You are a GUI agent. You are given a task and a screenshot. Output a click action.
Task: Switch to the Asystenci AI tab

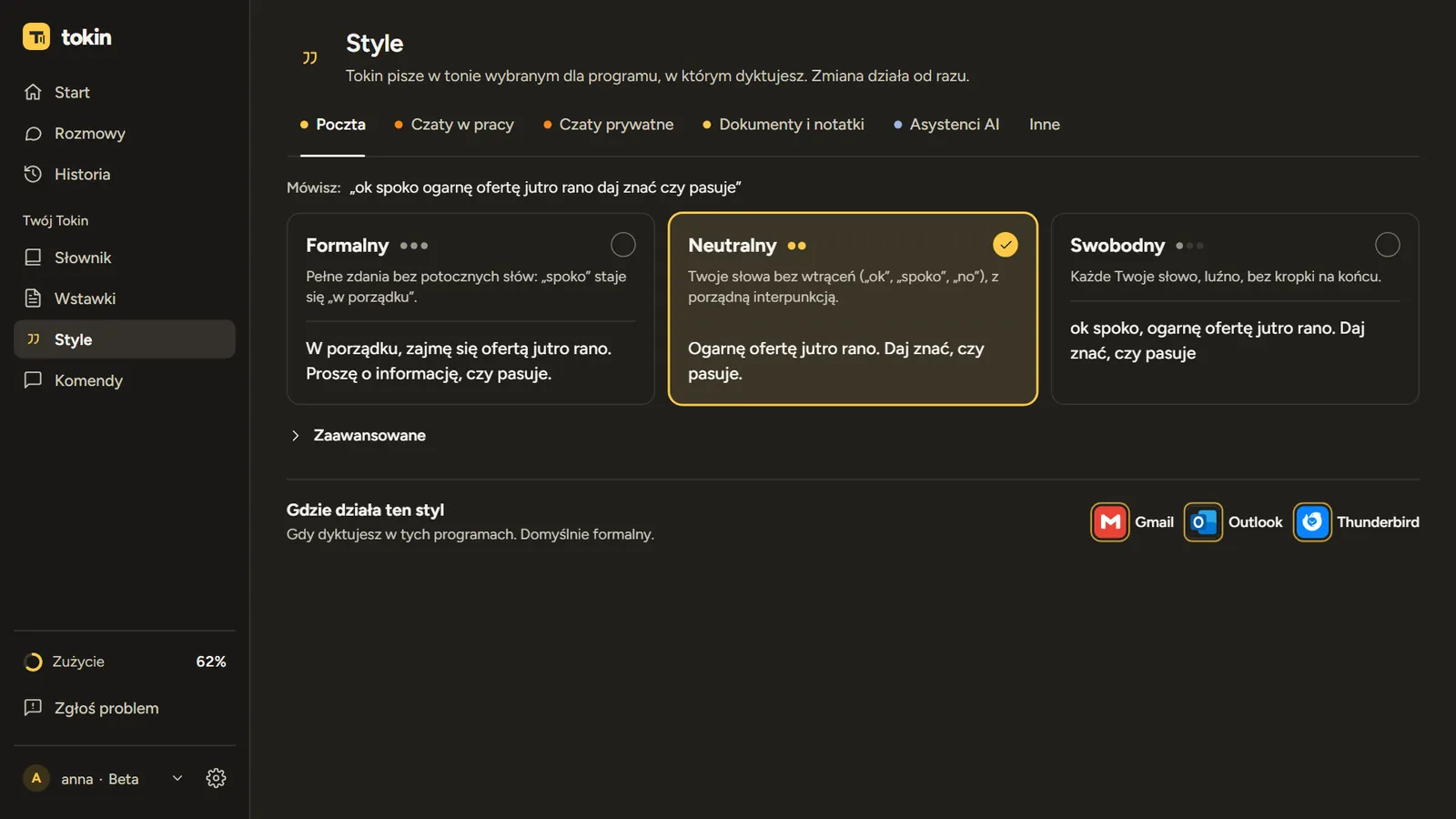click(946, 125)
